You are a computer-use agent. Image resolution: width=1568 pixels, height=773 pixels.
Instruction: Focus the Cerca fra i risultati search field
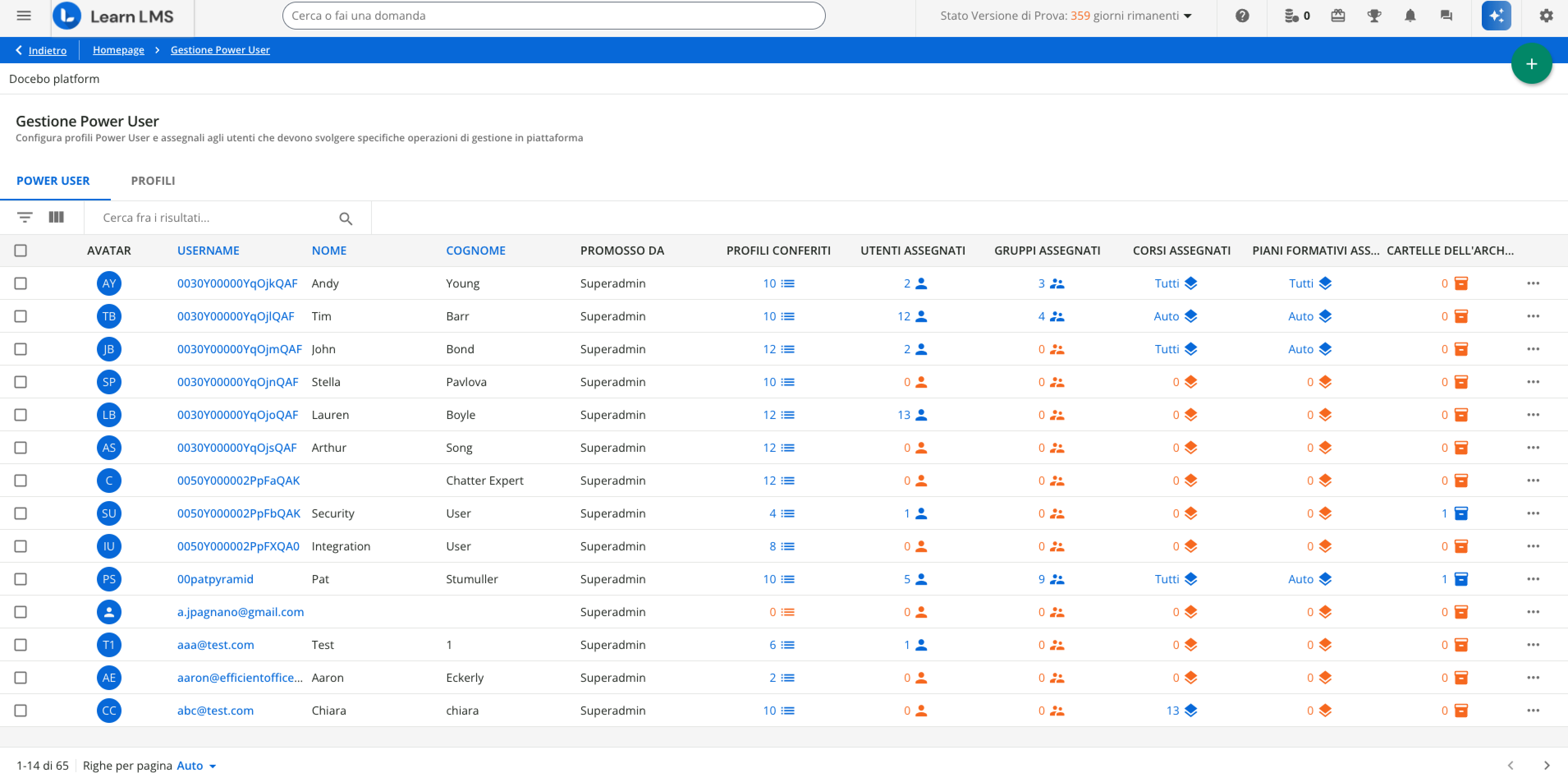tap(216, 217)
